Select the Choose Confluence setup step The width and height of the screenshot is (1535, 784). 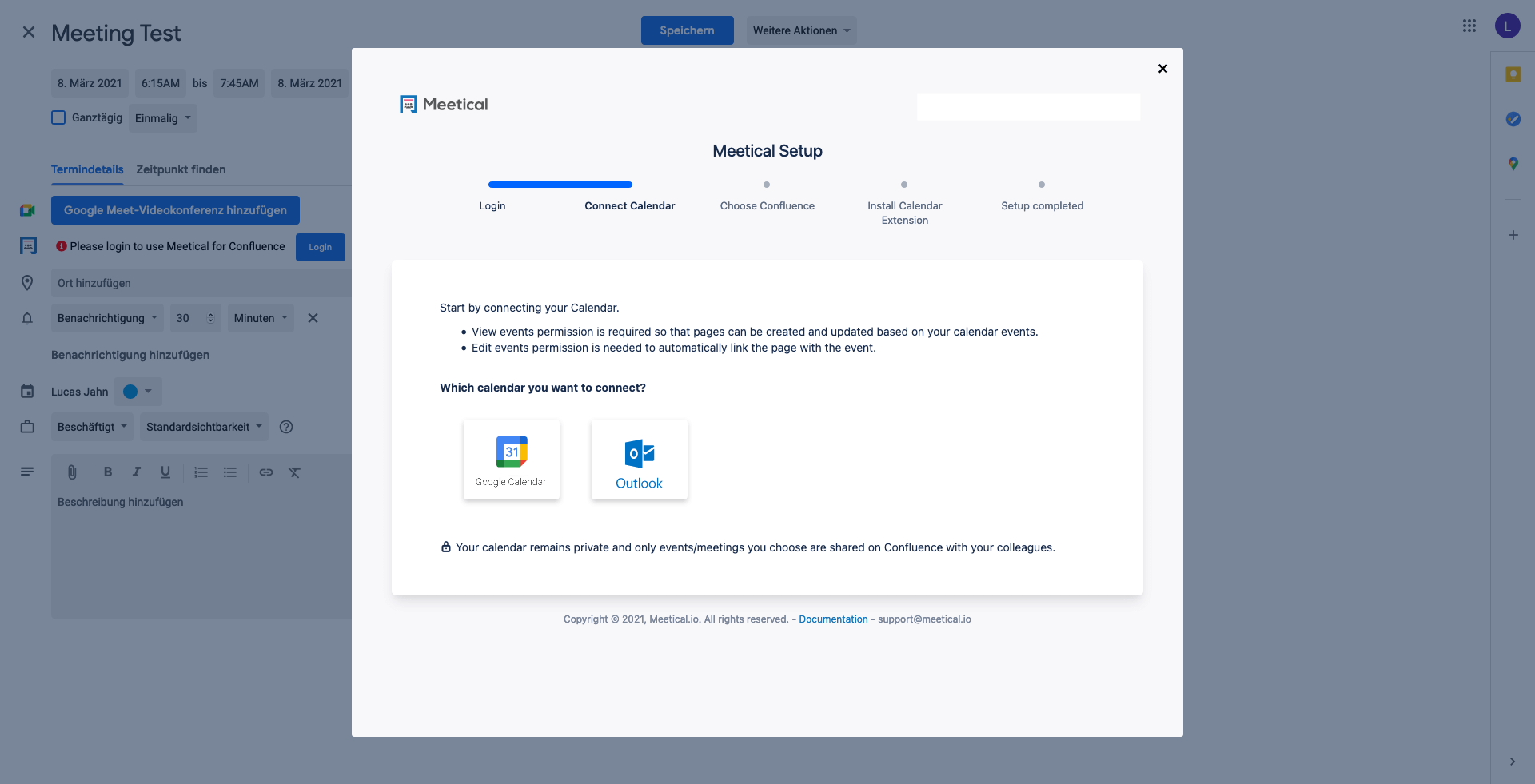pos(767,206)
